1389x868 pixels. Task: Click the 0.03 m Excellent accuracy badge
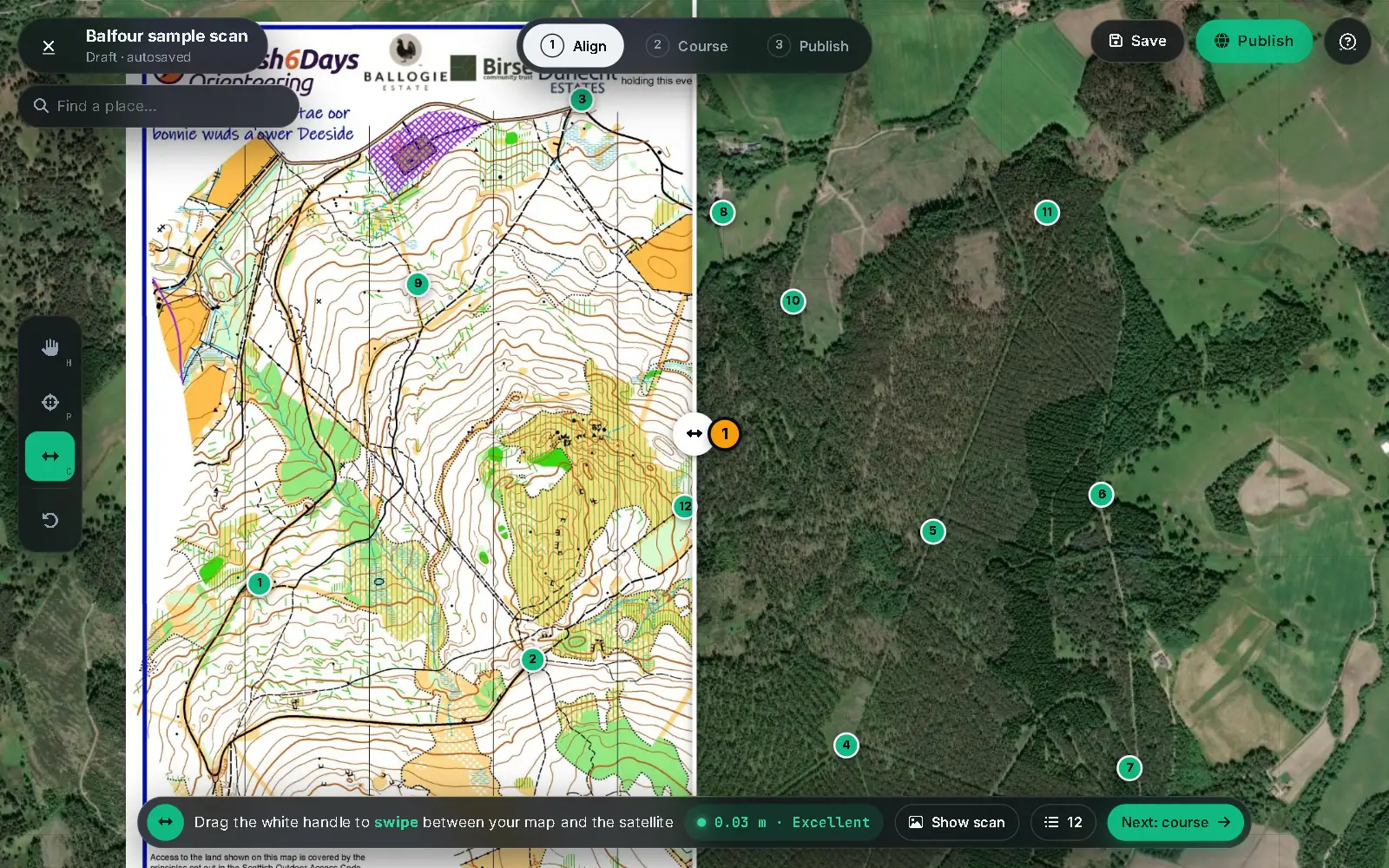point(784,822)
